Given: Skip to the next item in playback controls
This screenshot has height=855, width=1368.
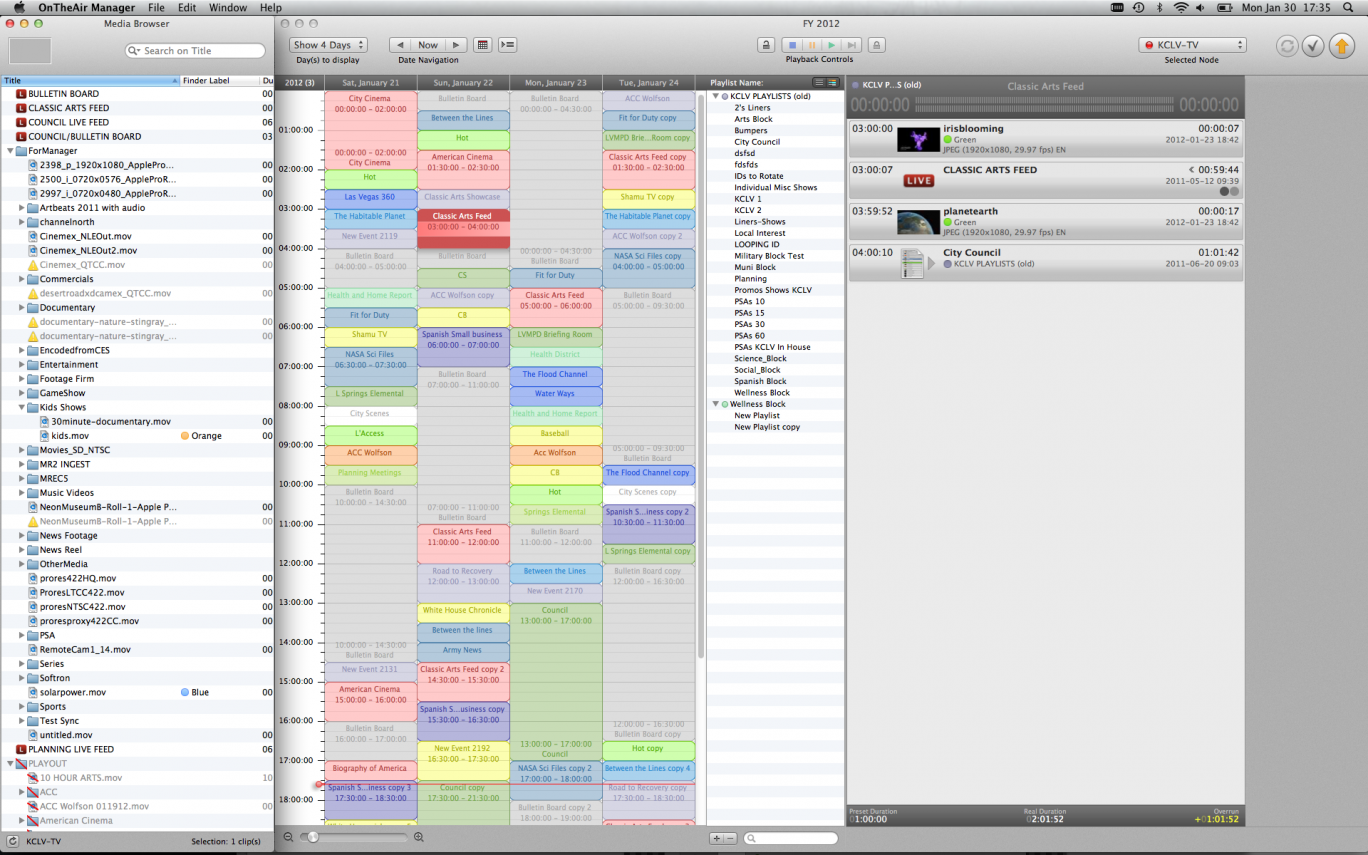Looking at the screenshot, I should [851, 45].
